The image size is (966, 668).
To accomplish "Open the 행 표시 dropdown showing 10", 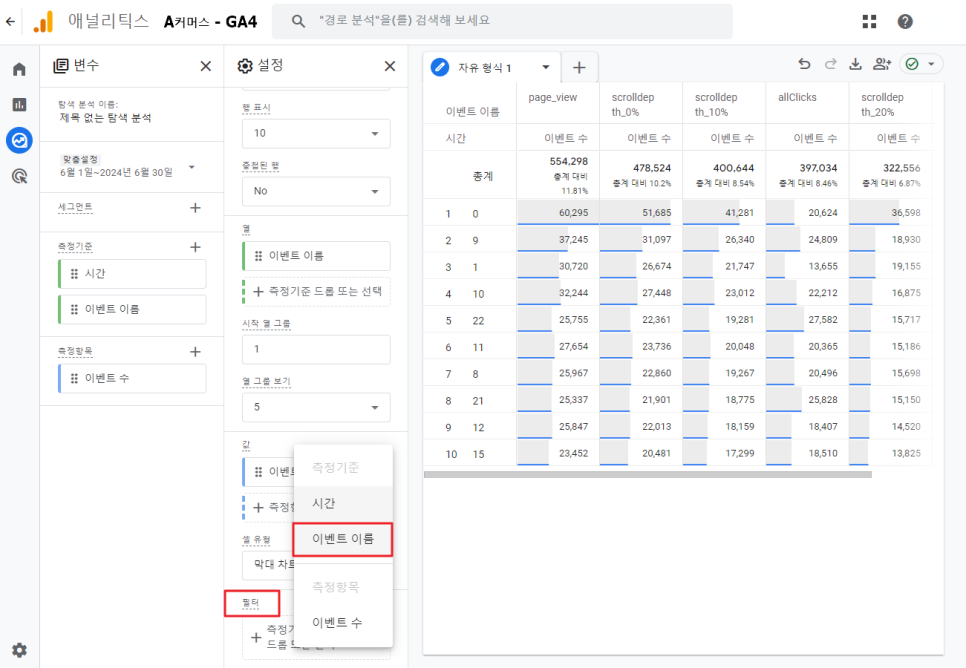I will pos(316,133).
